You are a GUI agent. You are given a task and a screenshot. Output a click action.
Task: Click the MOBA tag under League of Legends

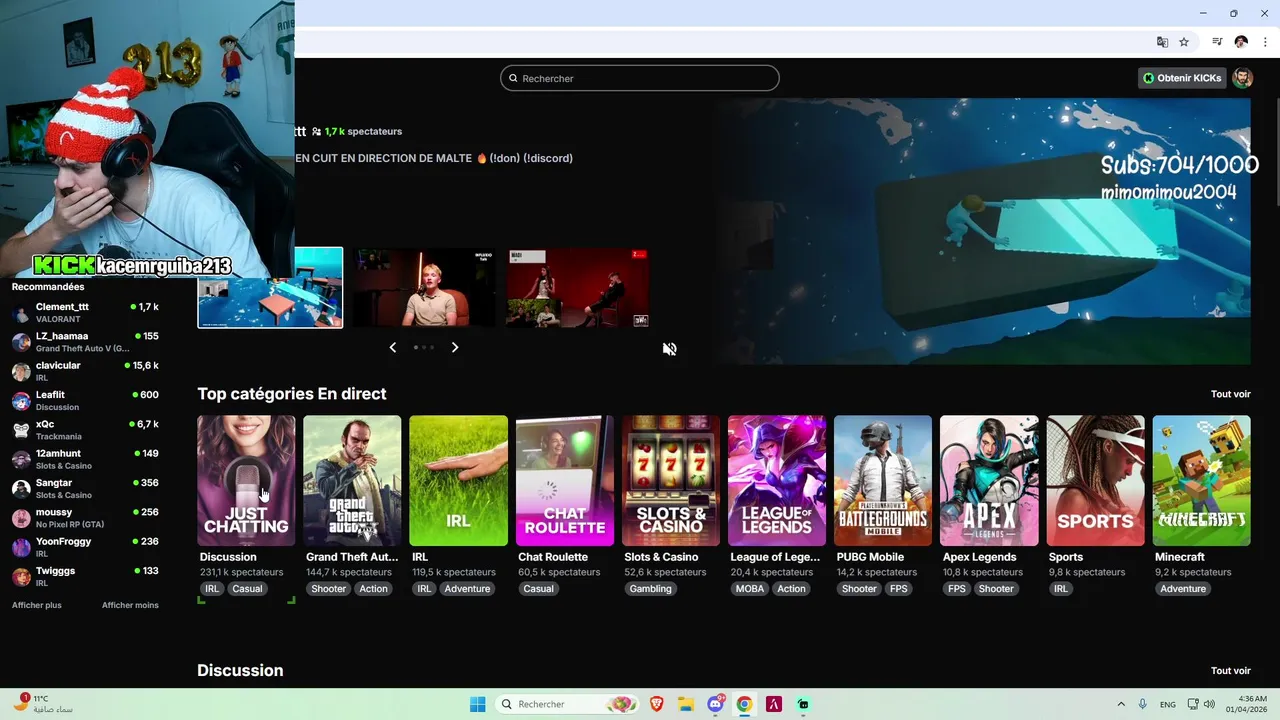[750, 589]
